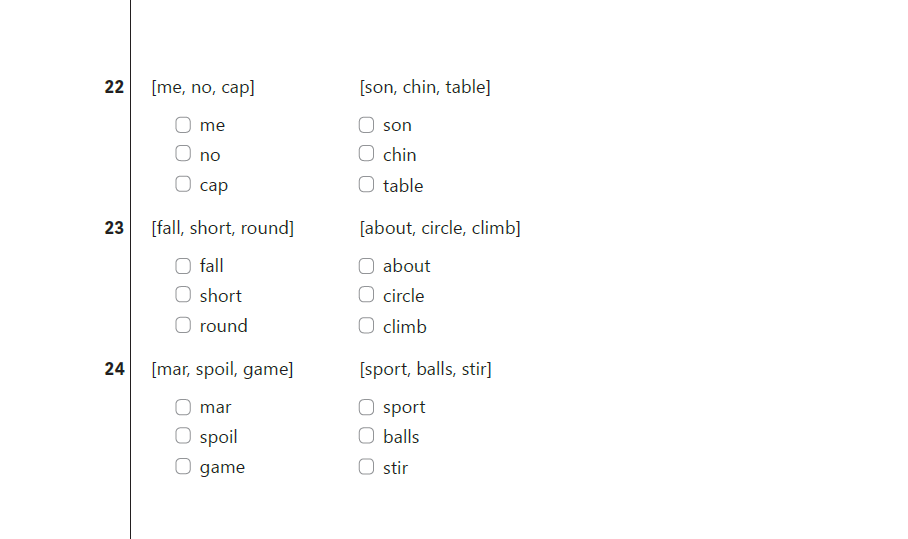
Task: Tick the 'spoil' checkbox
Action: [183, 436]
